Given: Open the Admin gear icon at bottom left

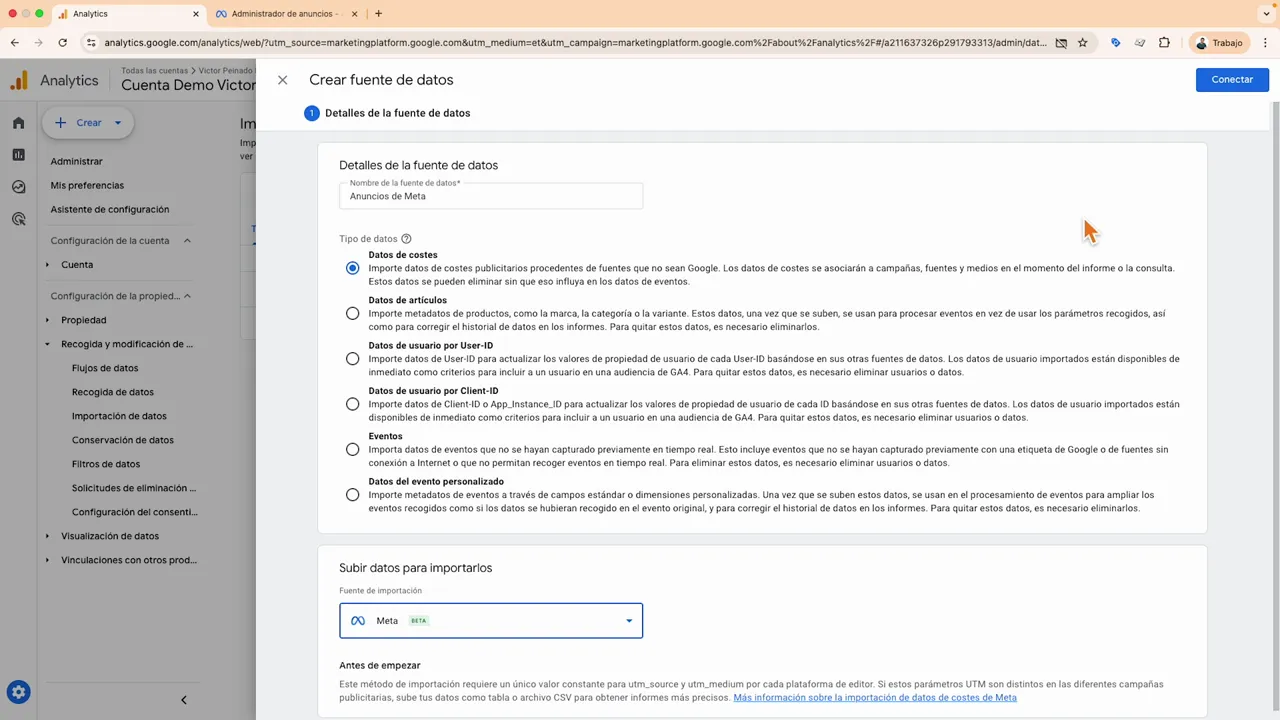Looking at the screenshot, I should 18,691.
